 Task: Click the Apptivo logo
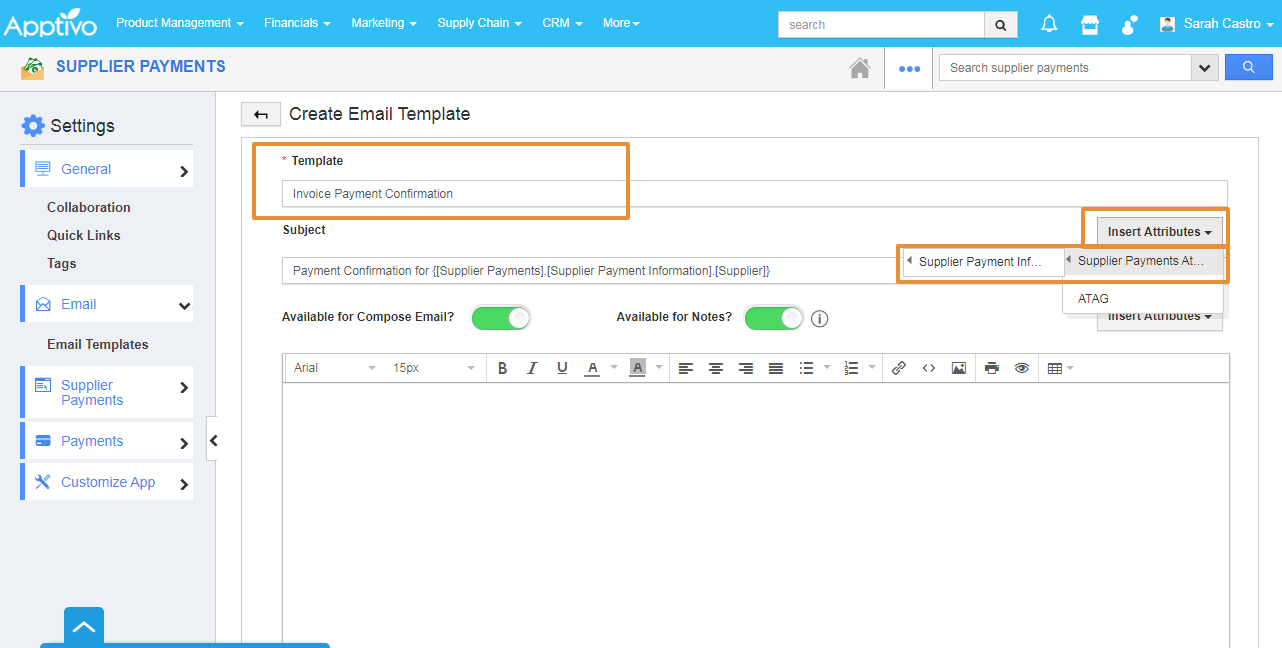pos(52,23)
